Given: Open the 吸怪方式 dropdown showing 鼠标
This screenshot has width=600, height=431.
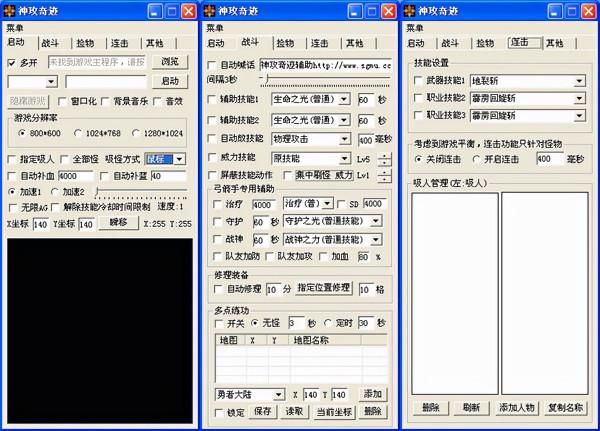Looking at the screenshot, I should tap(180, 159).
